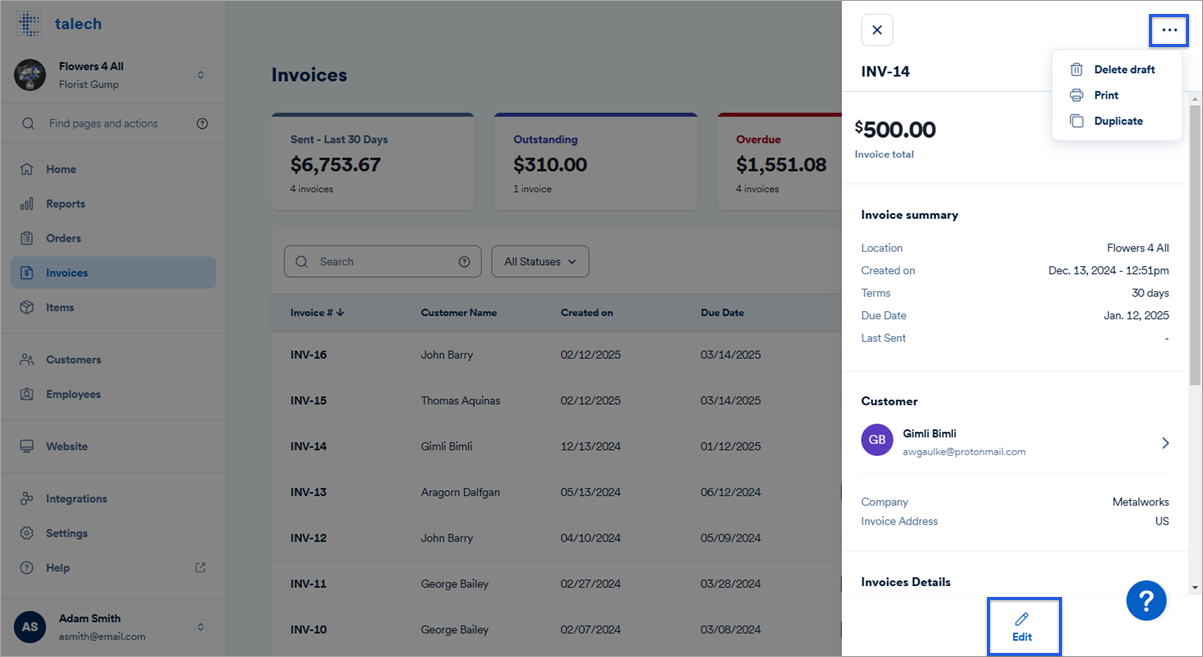Image resolution: width=1203 pixels, height=657 pixels.
Task: Open invoice INV-13 row
Action: [556, 492]
